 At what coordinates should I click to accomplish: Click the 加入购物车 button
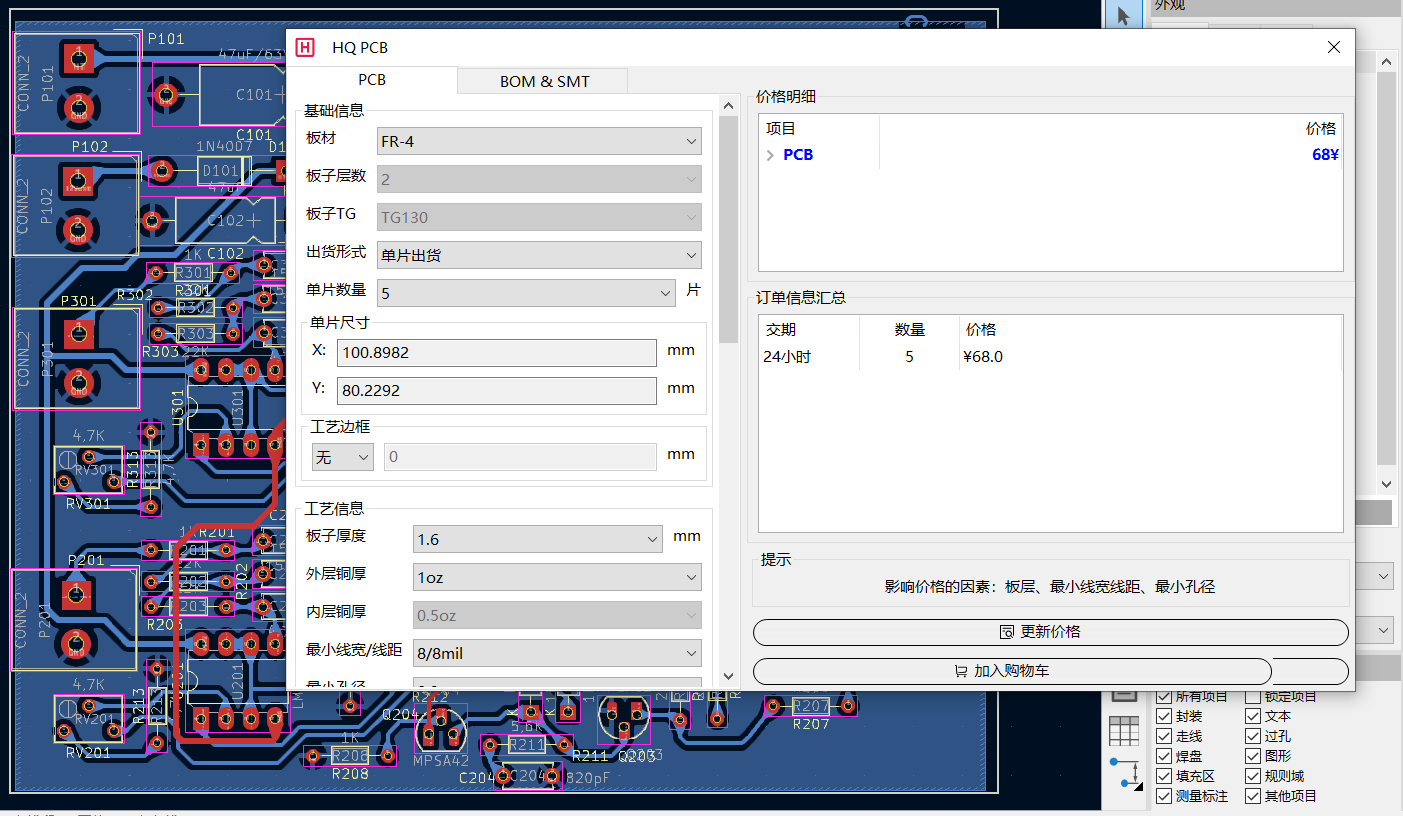pos(1011,671)
